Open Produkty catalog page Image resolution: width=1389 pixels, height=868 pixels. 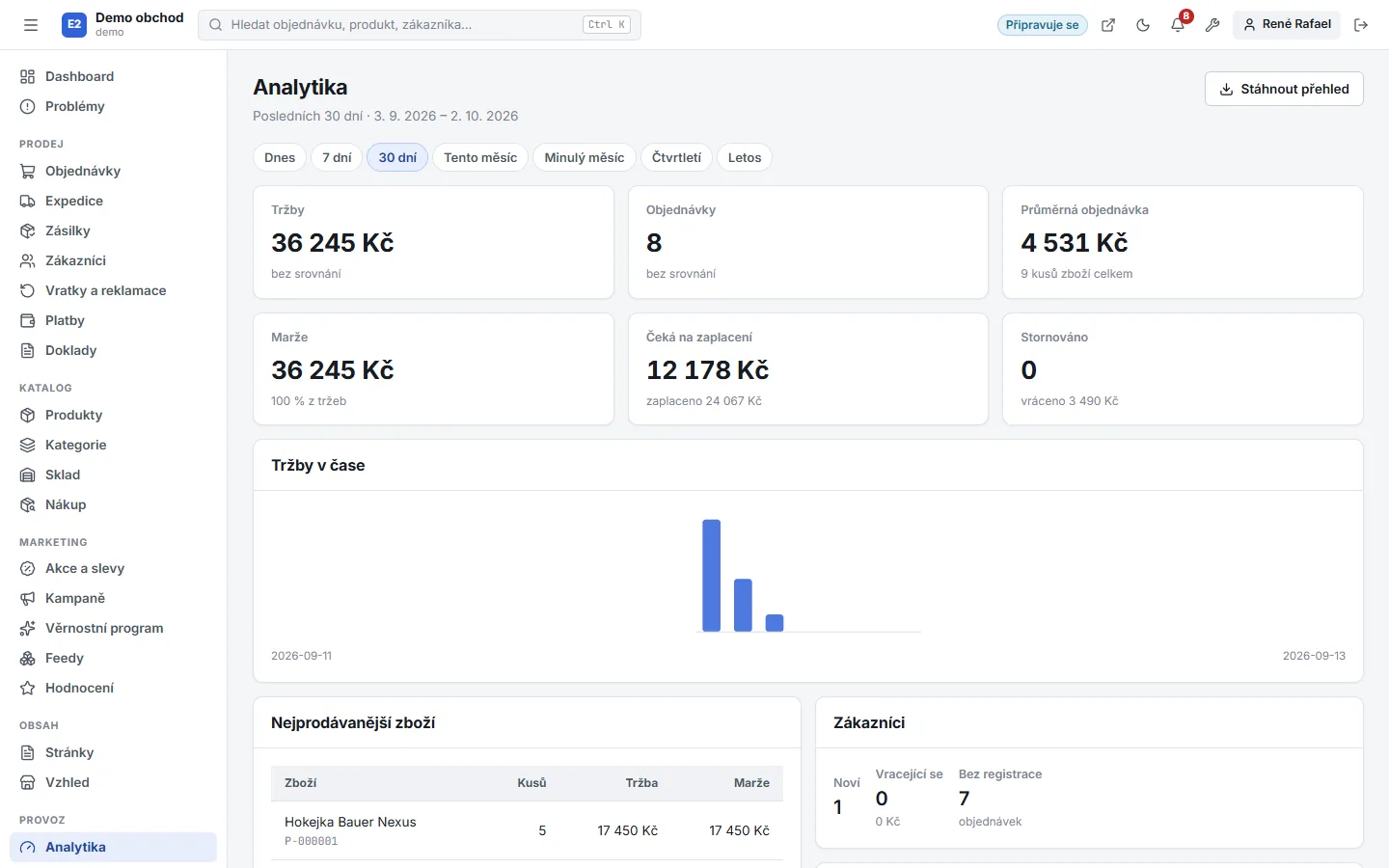pyautogui.click(x=113, y=415)
